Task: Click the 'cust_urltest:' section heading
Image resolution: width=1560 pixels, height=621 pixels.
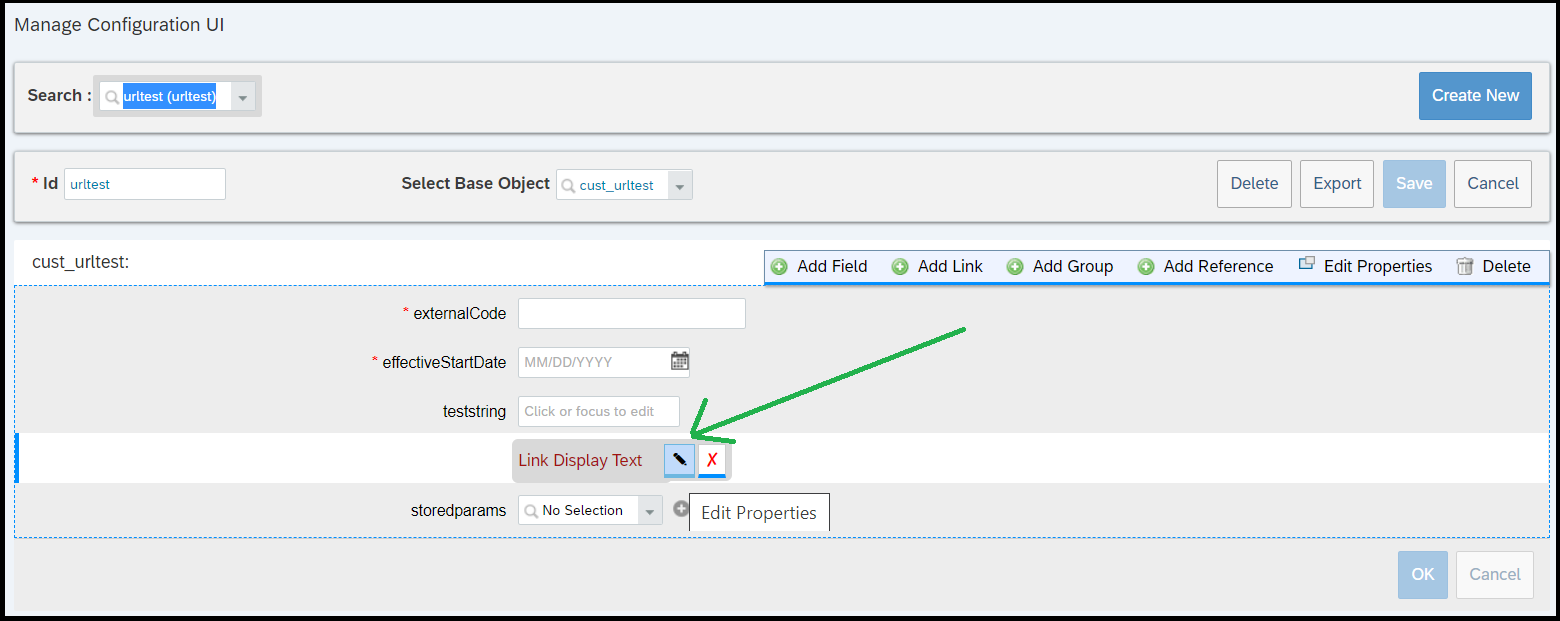Action: point(81,262)
